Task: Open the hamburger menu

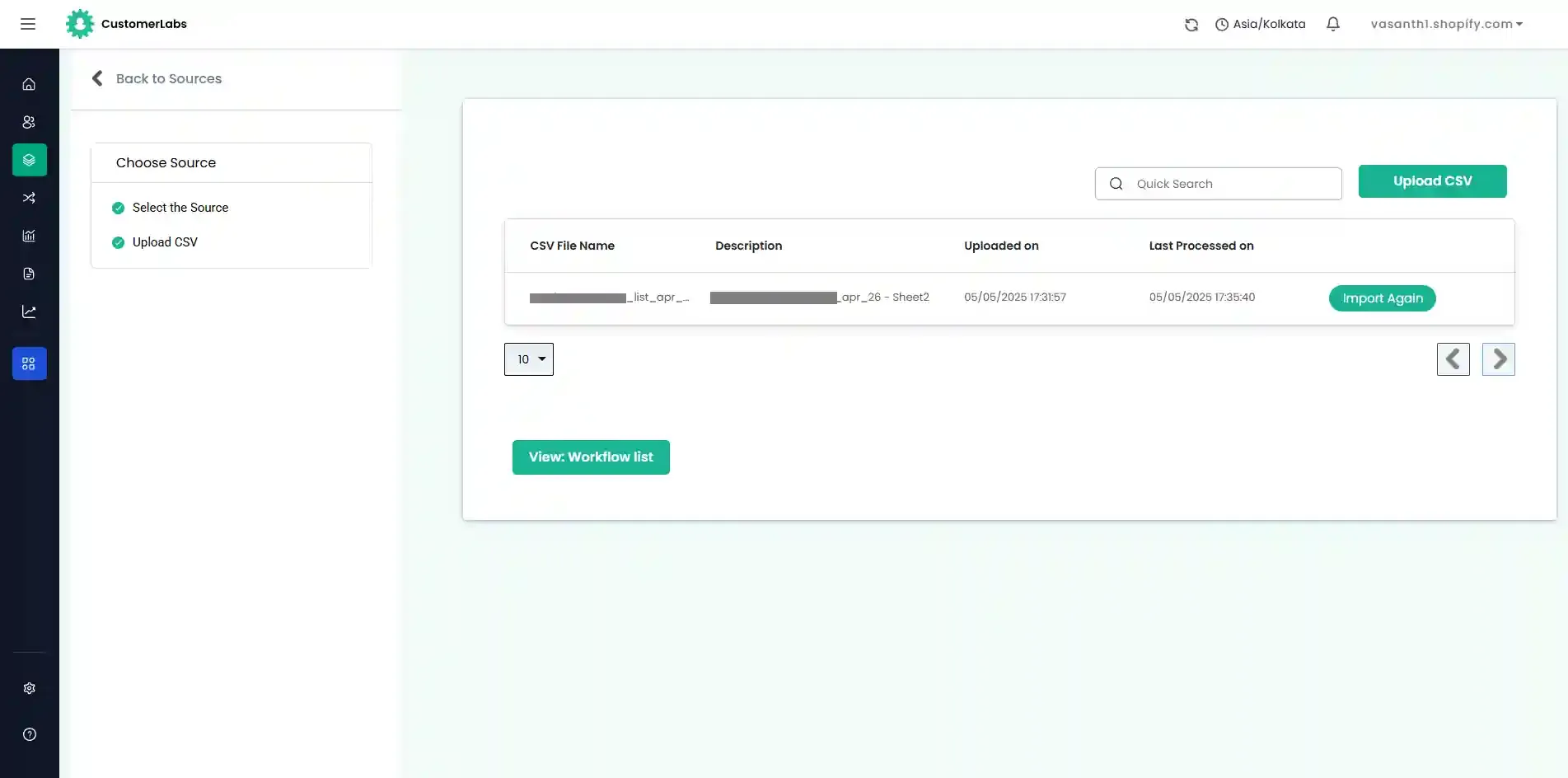Action: click(28, 24)
